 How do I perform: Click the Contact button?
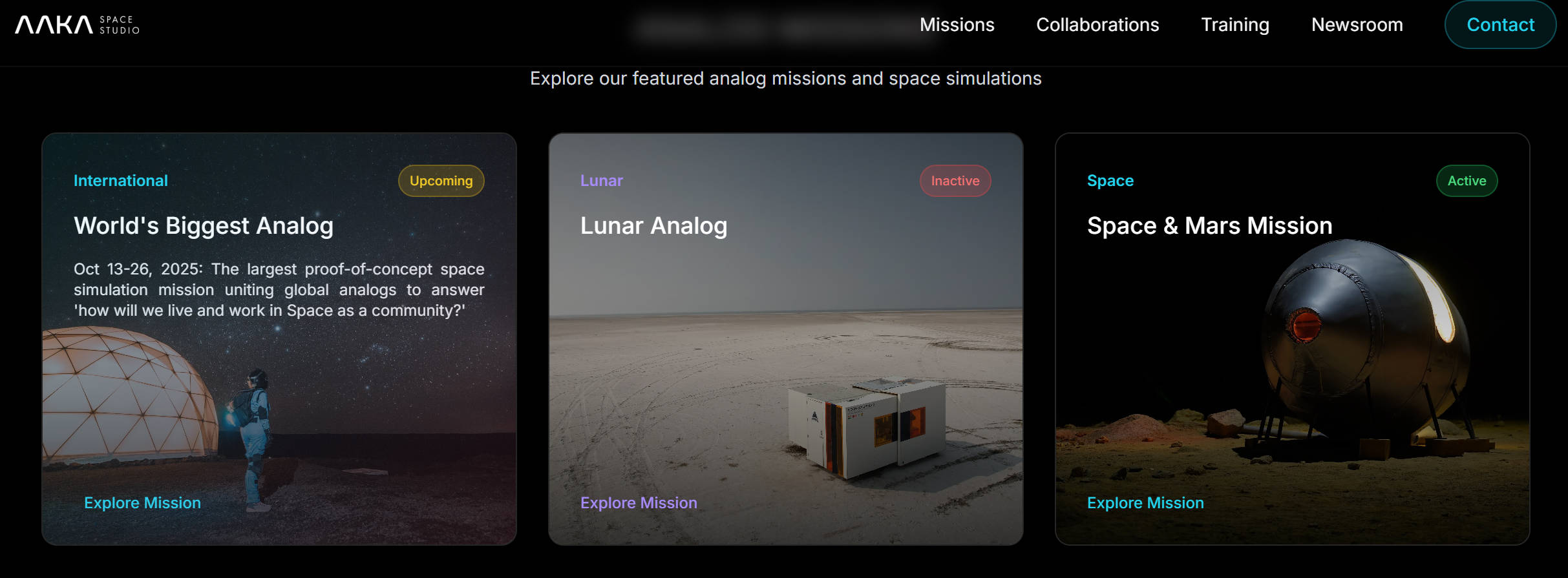tap(1500, 25)
